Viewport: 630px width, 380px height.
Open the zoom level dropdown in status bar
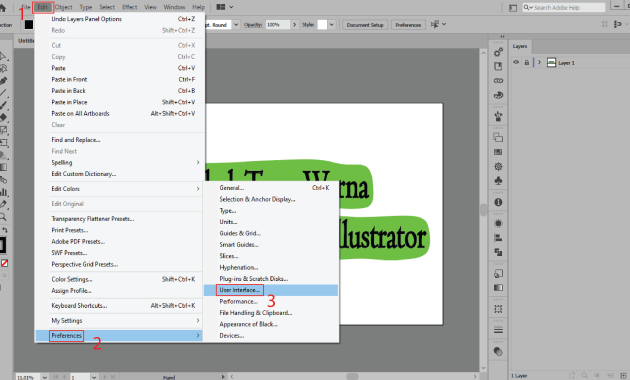(45, 377)
